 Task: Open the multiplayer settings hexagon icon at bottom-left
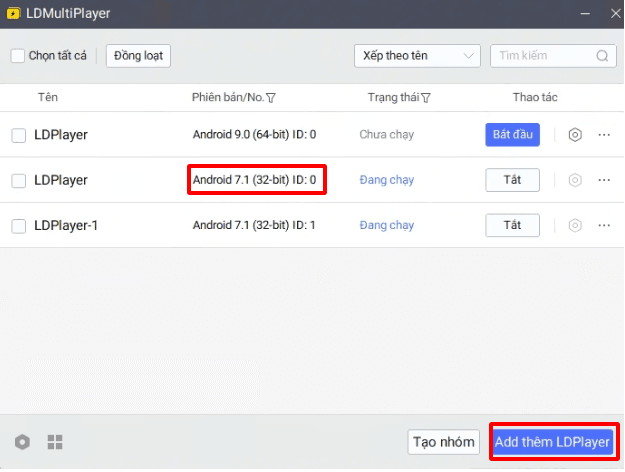click(x=23, y=442)
